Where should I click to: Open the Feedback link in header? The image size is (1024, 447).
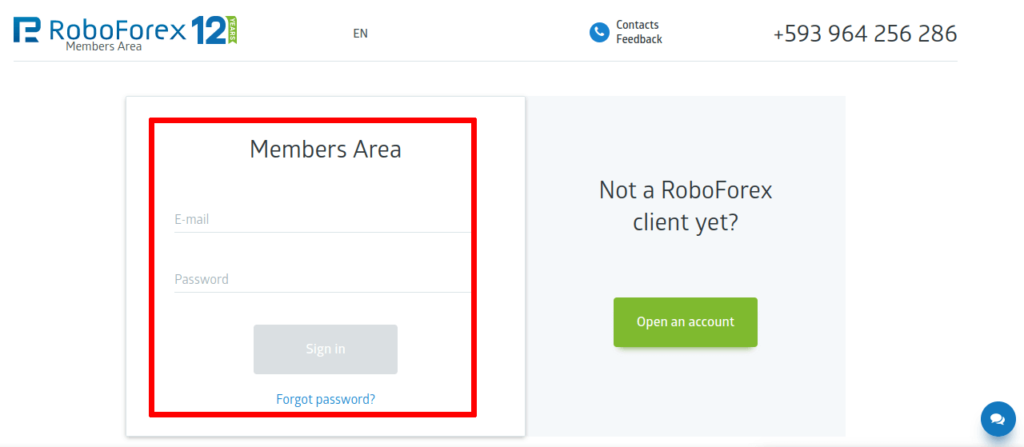(639, 40)
